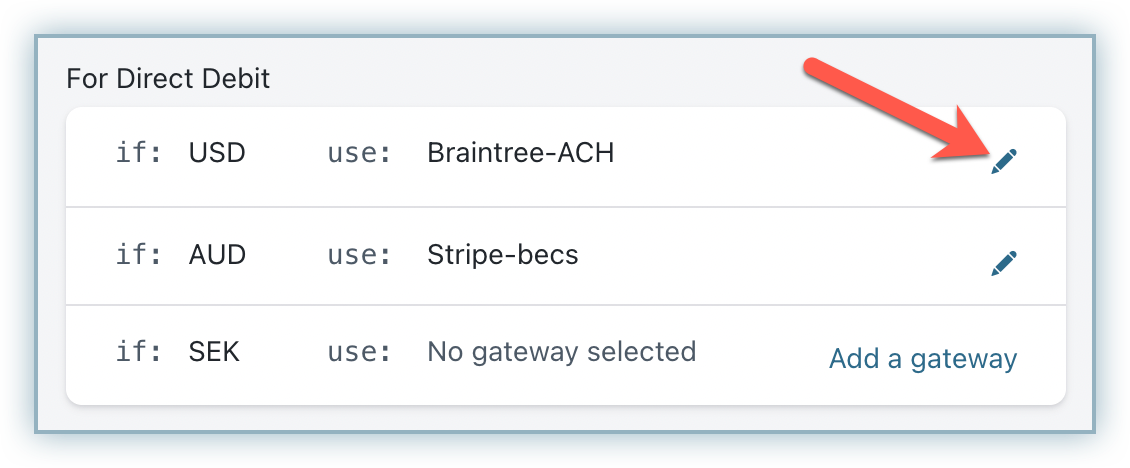Click "use:" label before No gateway selected
1130x468 pixels.
pos(358,352)
